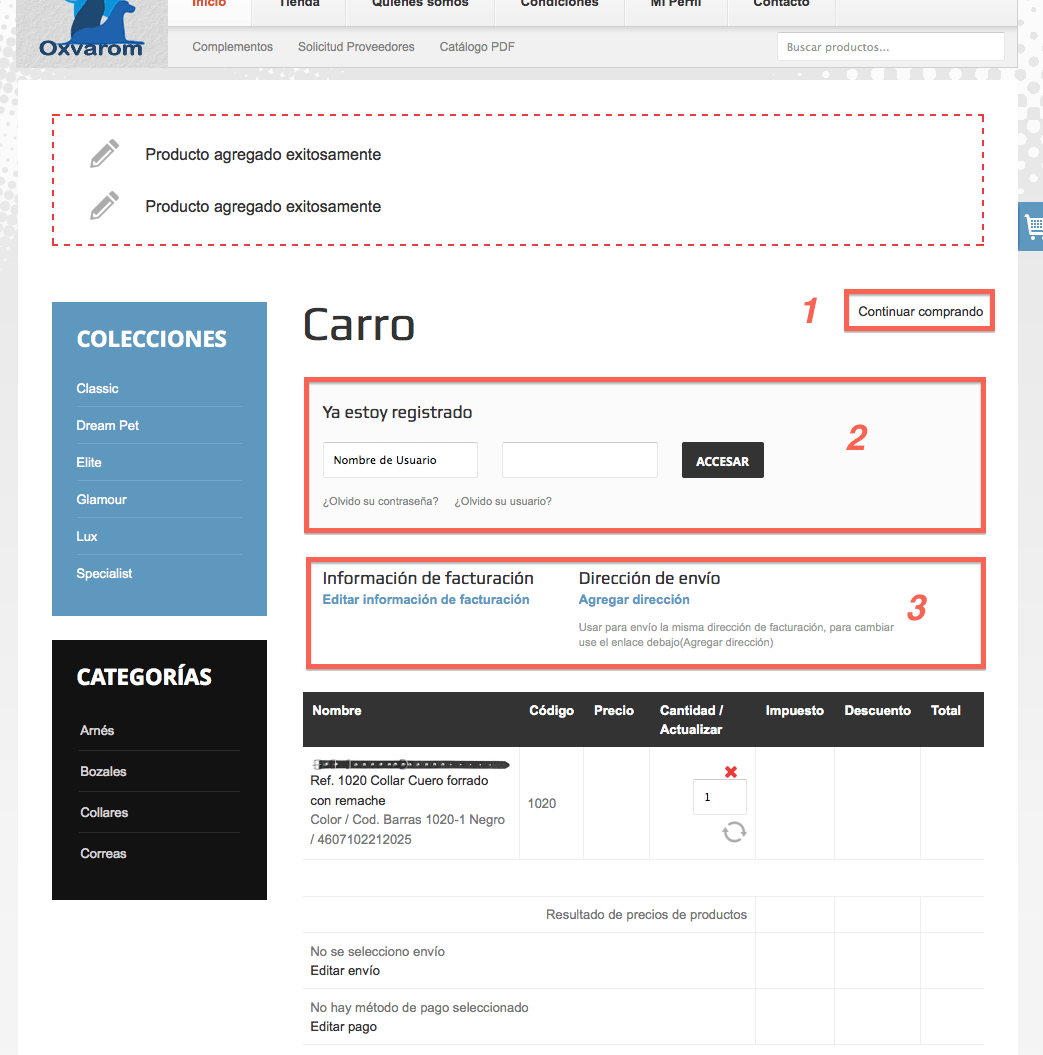The width and height of the screenshot is (1043, 1055).
Task: Focus the empty password field
Action: click(579, 460)
